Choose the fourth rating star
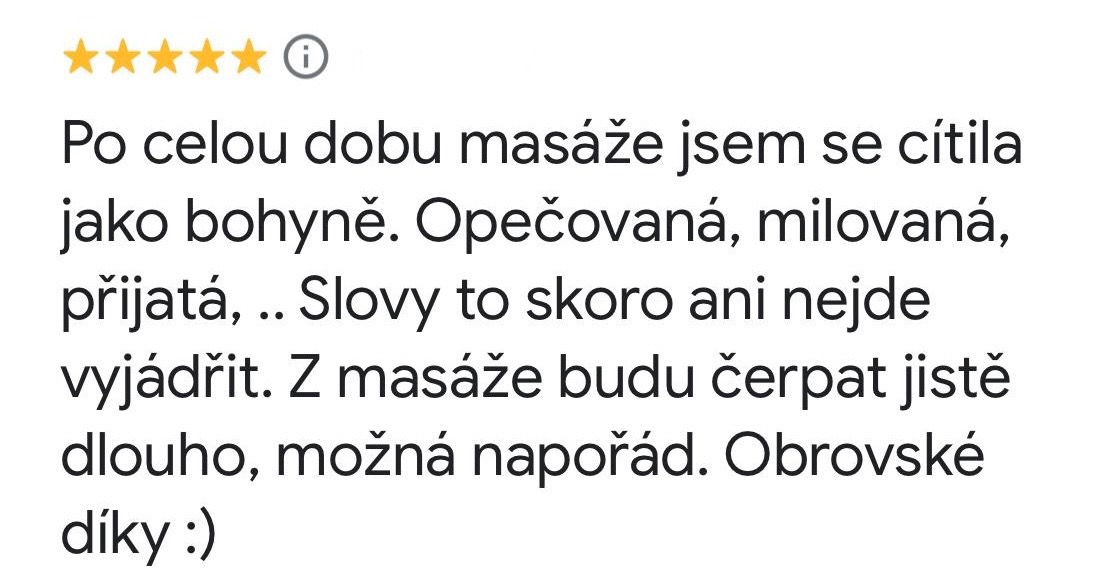The image size is (1110, 583). [206, 59]
